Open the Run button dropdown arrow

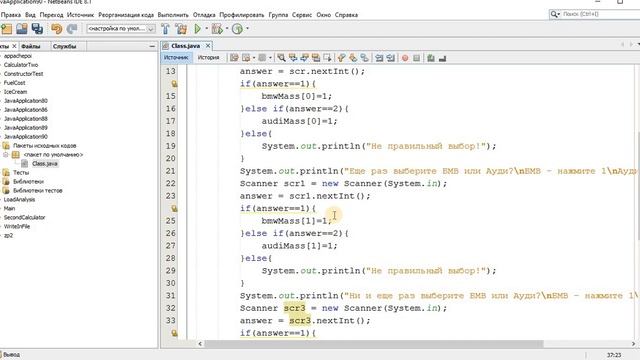pyautogui.click(x=207, y=29)
